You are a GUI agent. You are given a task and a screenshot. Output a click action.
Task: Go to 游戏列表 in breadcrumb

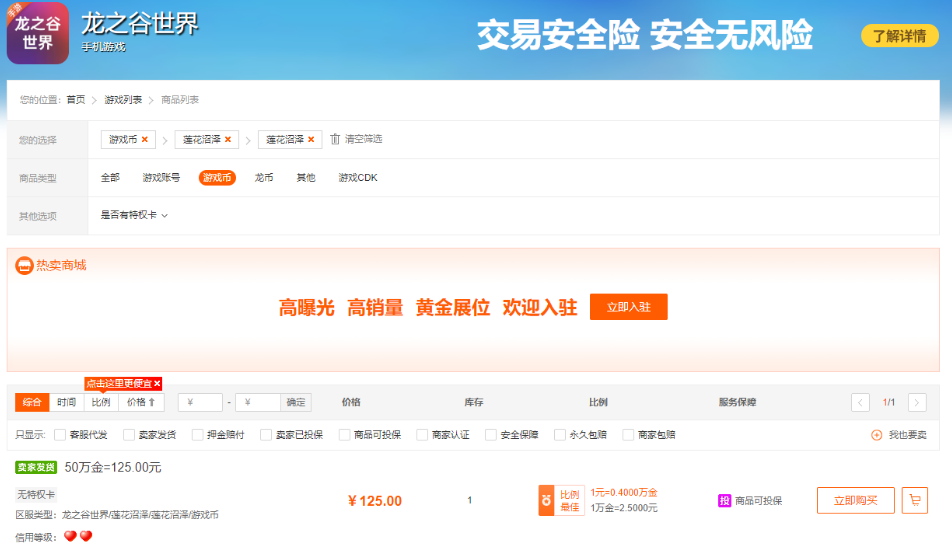pyautogui.click(x=123, y=100)
